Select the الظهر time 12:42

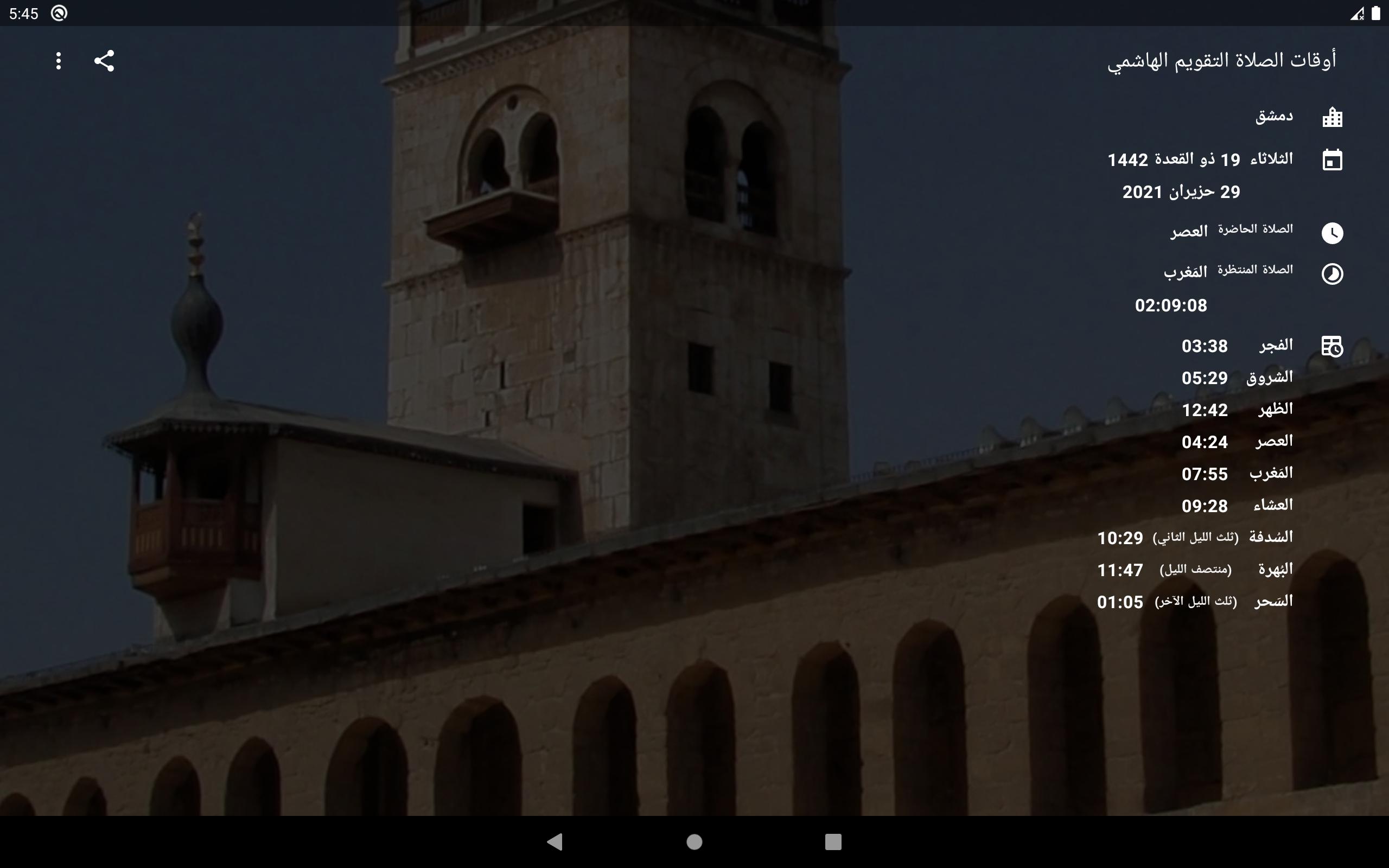click(1204, 411)
